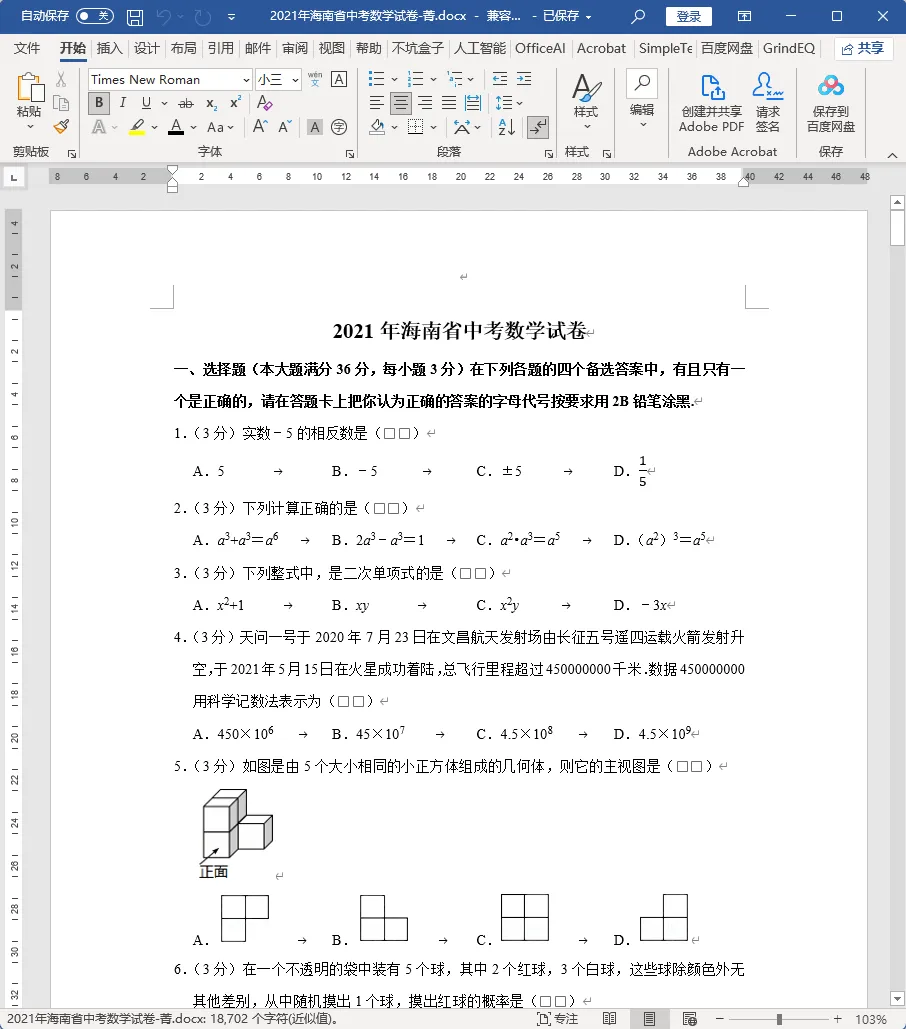Apply subscript formatting
The image size is (906, 1029).
[210, 104]
